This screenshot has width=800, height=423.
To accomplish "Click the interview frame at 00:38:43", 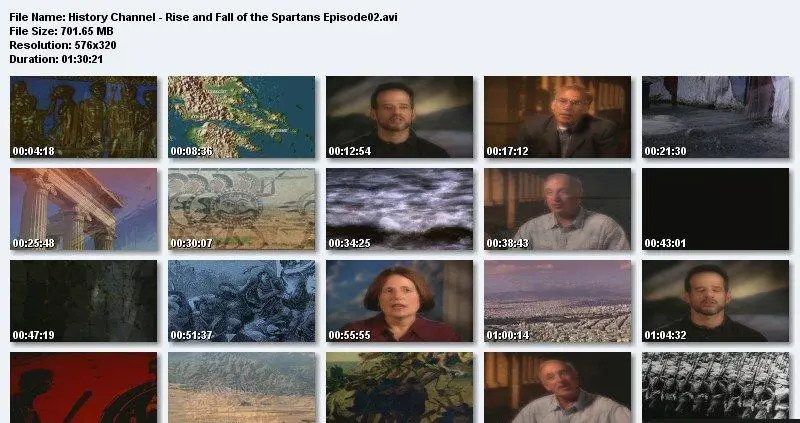I will 558,209.
